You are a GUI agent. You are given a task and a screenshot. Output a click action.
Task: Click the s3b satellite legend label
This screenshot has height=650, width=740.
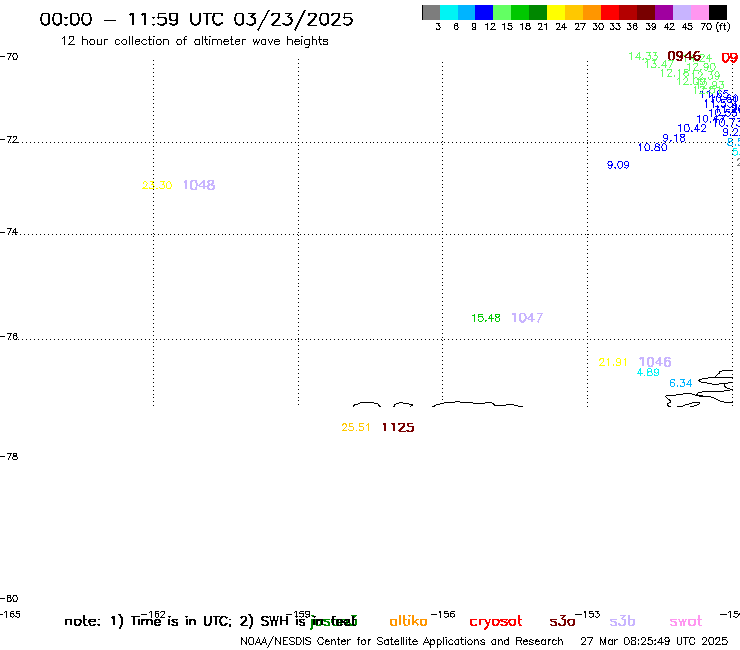[622, 621]
